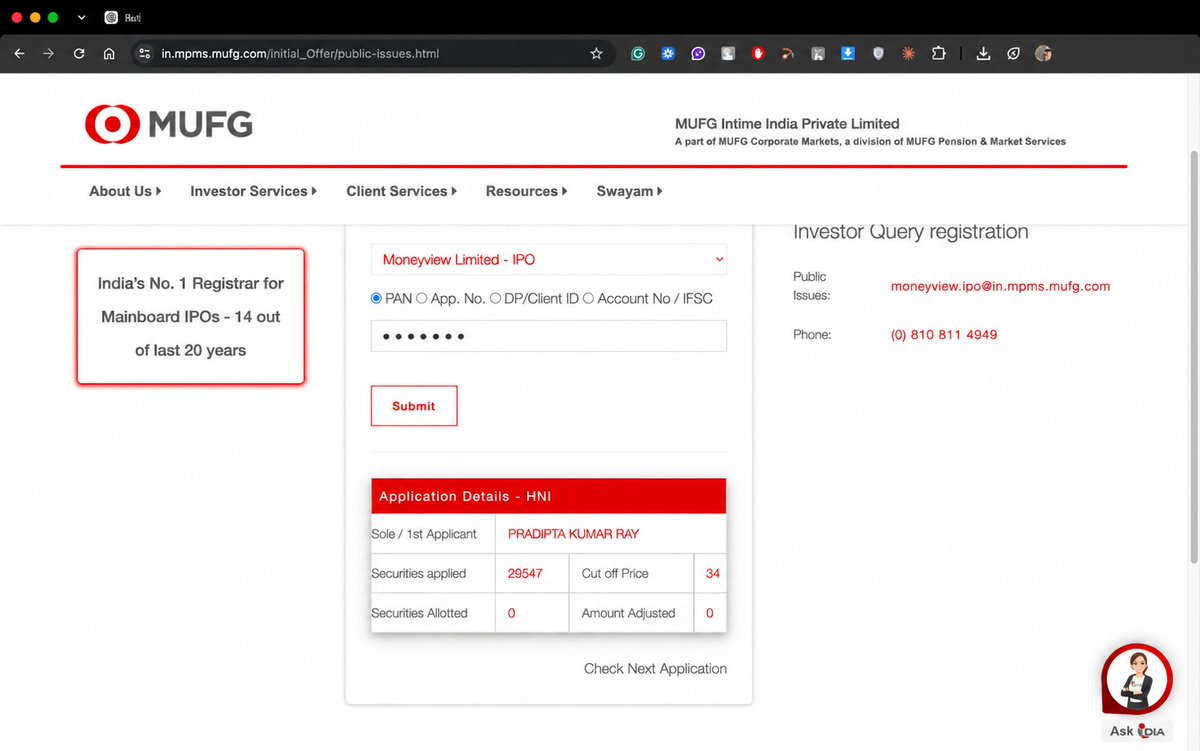The image size is (1200, 751).
Task: Reload the page with refresh icon
Action: point(79,54)
